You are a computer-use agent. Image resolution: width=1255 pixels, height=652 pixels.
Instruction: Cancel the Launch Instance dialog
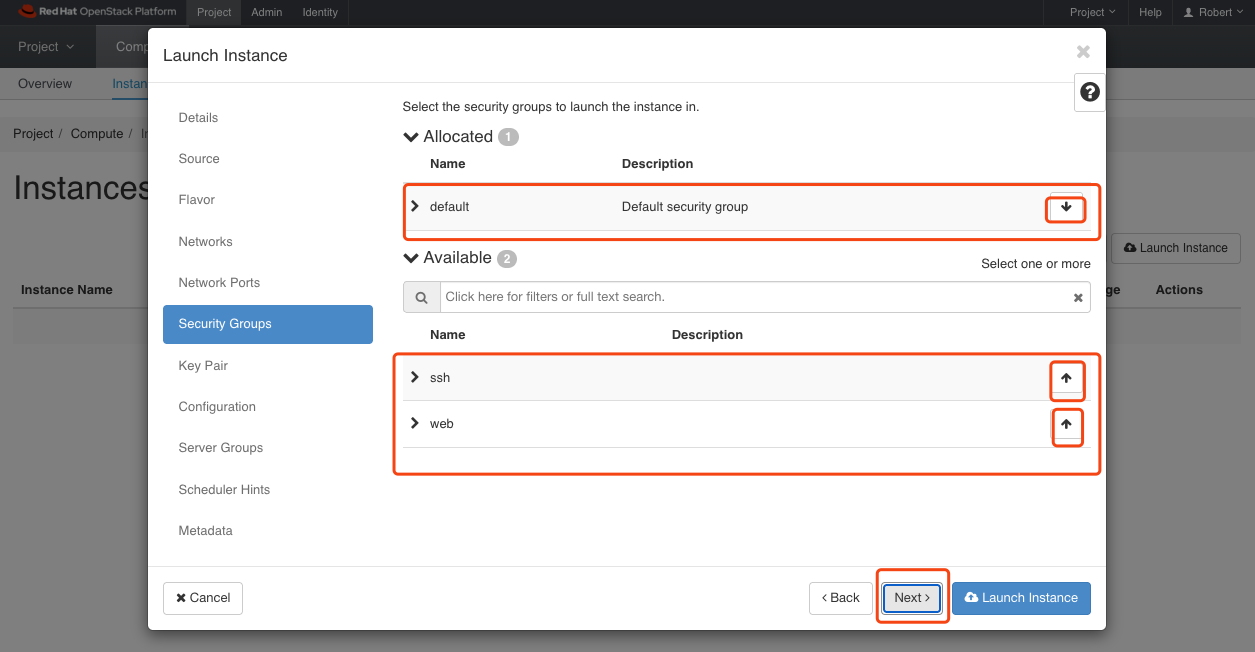[x=202, y=597]
